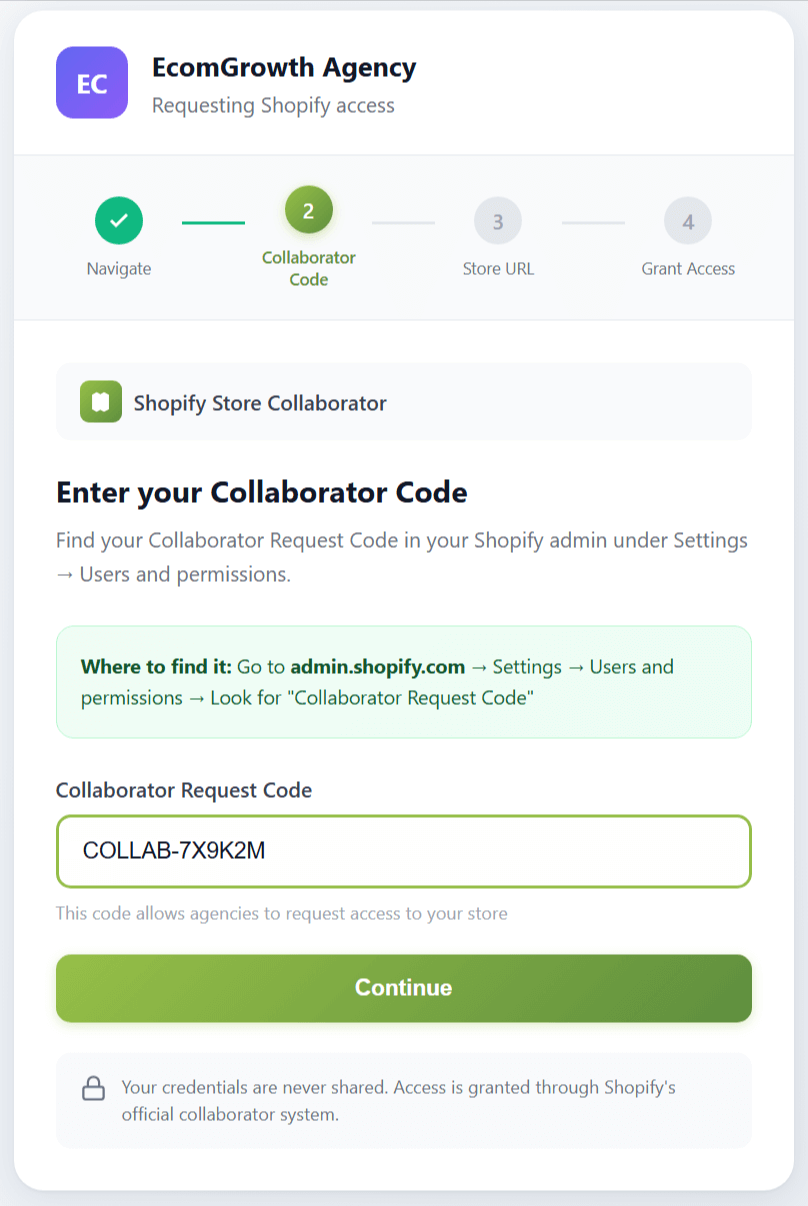Select the Collaborator Request Code input field
This screenshot has width=808, height=1206.
(403, 851)
